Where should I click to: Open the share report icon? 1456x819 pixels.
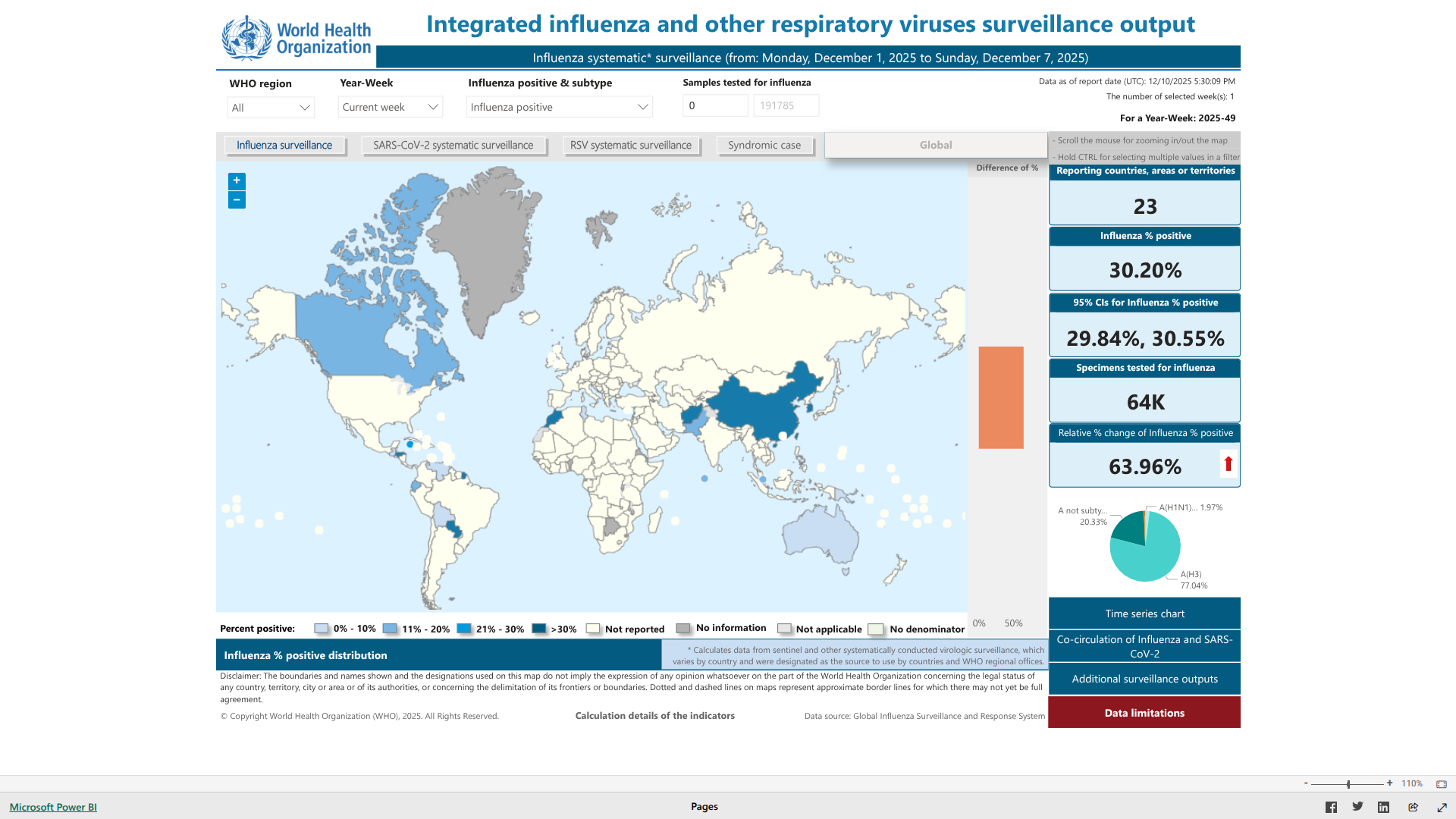pos(1413,807)
